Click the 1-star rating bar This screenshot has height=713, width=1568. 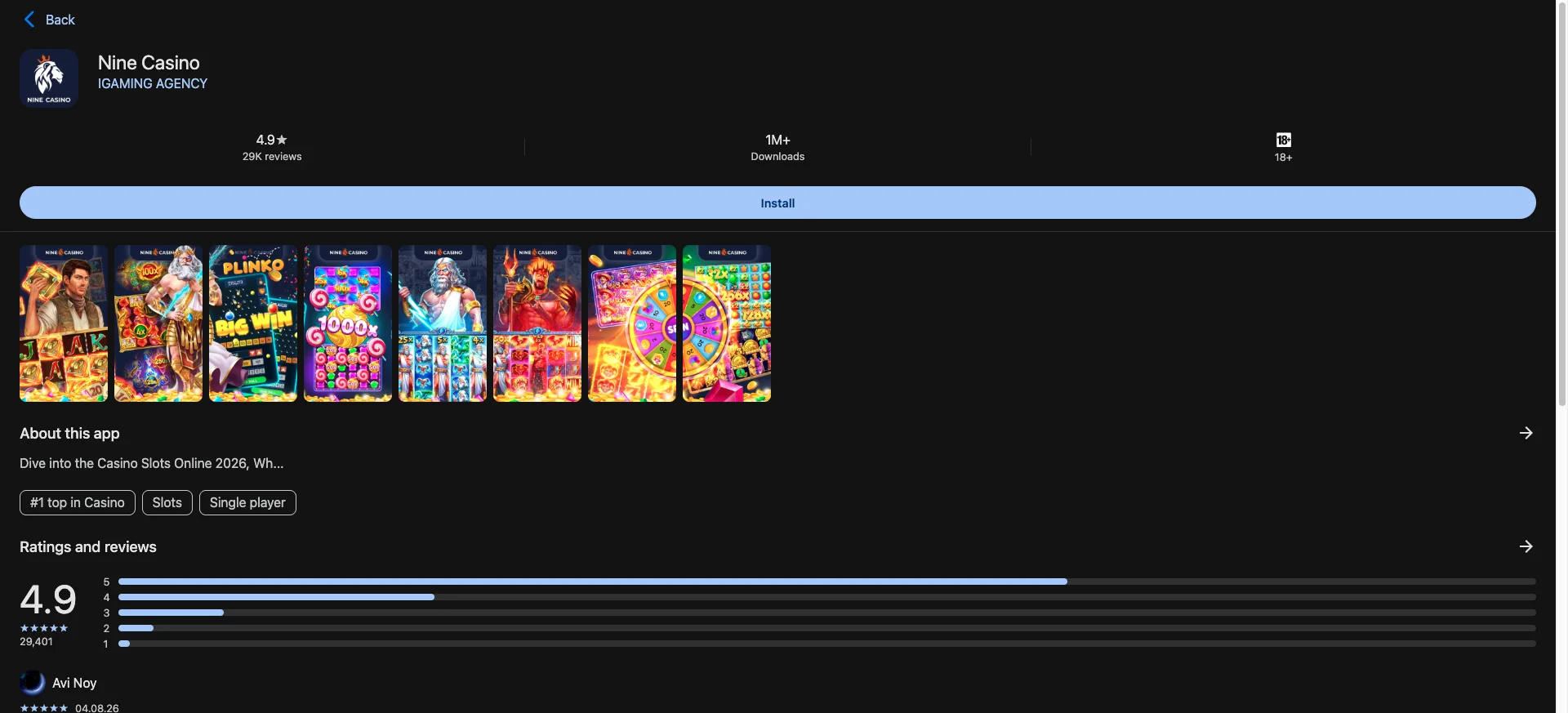pos(826,644)
